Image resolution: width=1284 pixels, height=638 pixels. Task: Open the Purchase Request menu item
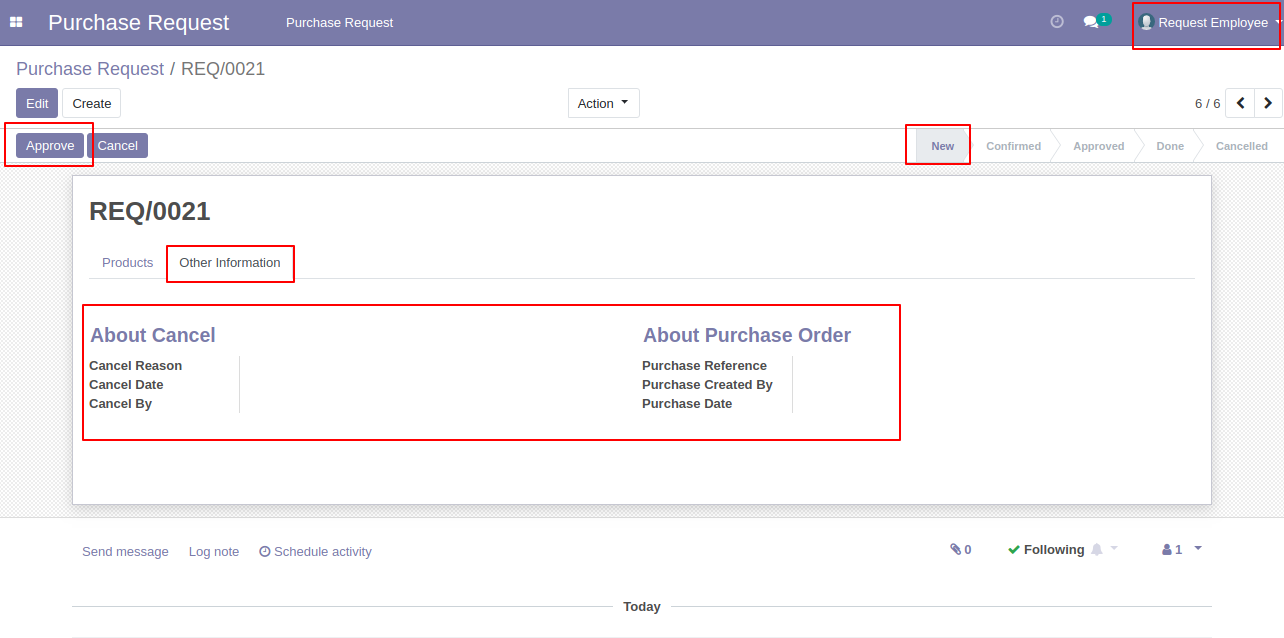(x=339, y=22)
